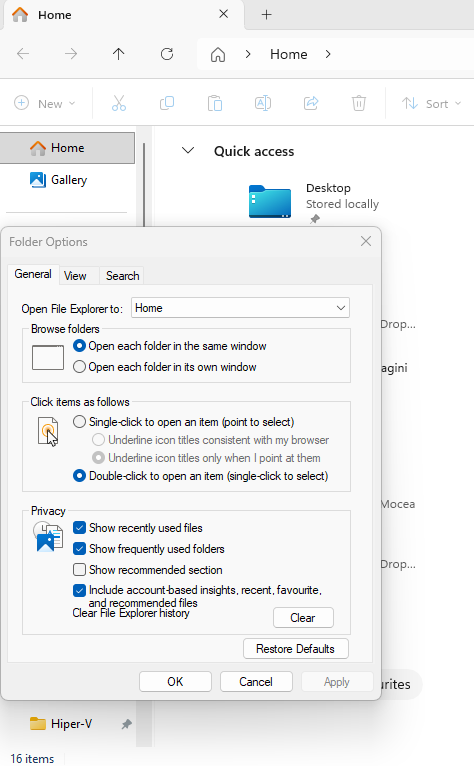Viewport: 474px width, 766px height.
Task: Click the '16 items' status text
Action: coord(32,759)
